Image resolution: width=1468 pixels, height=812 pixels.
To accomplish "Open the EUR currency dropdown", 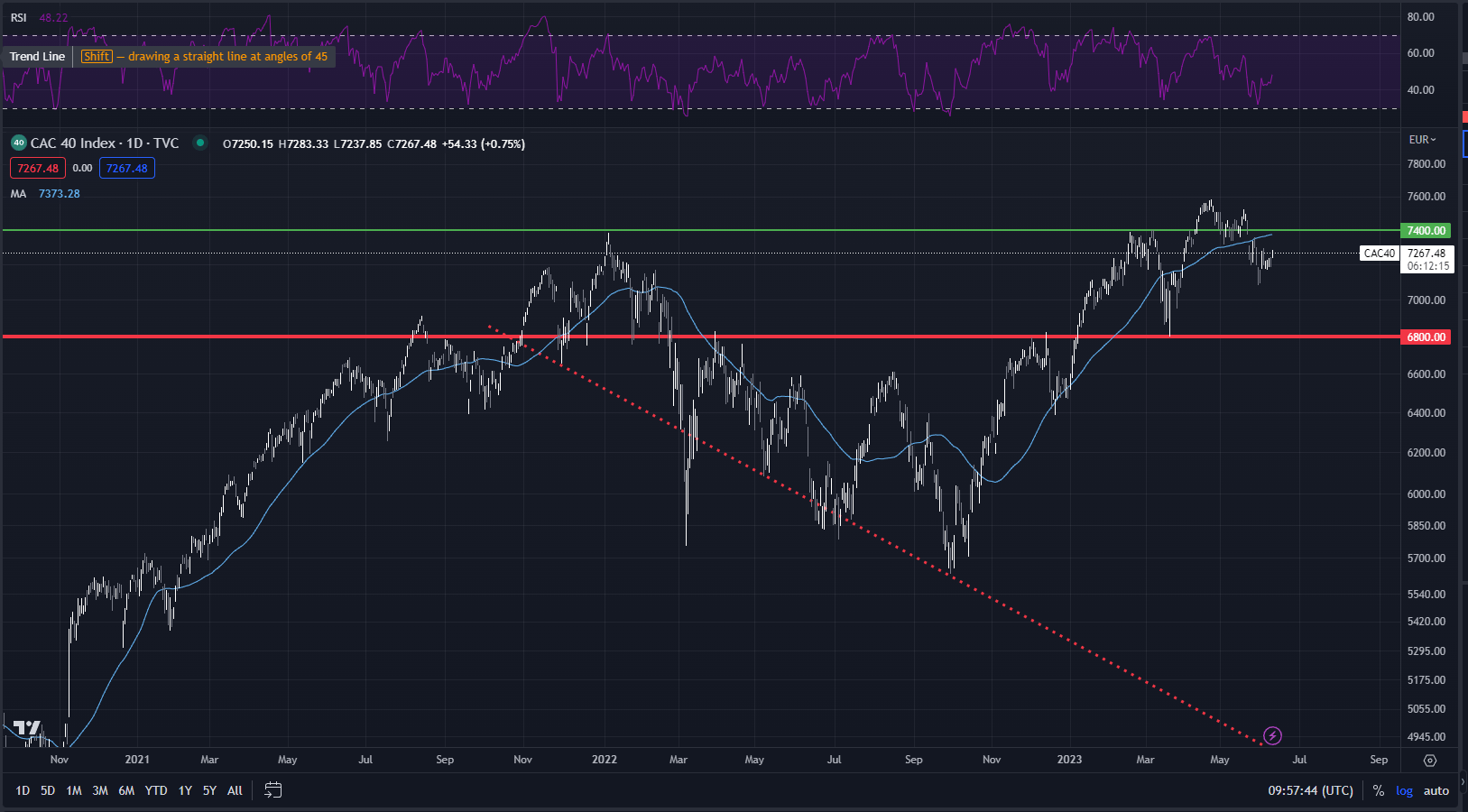I will tap(1423, 140).
